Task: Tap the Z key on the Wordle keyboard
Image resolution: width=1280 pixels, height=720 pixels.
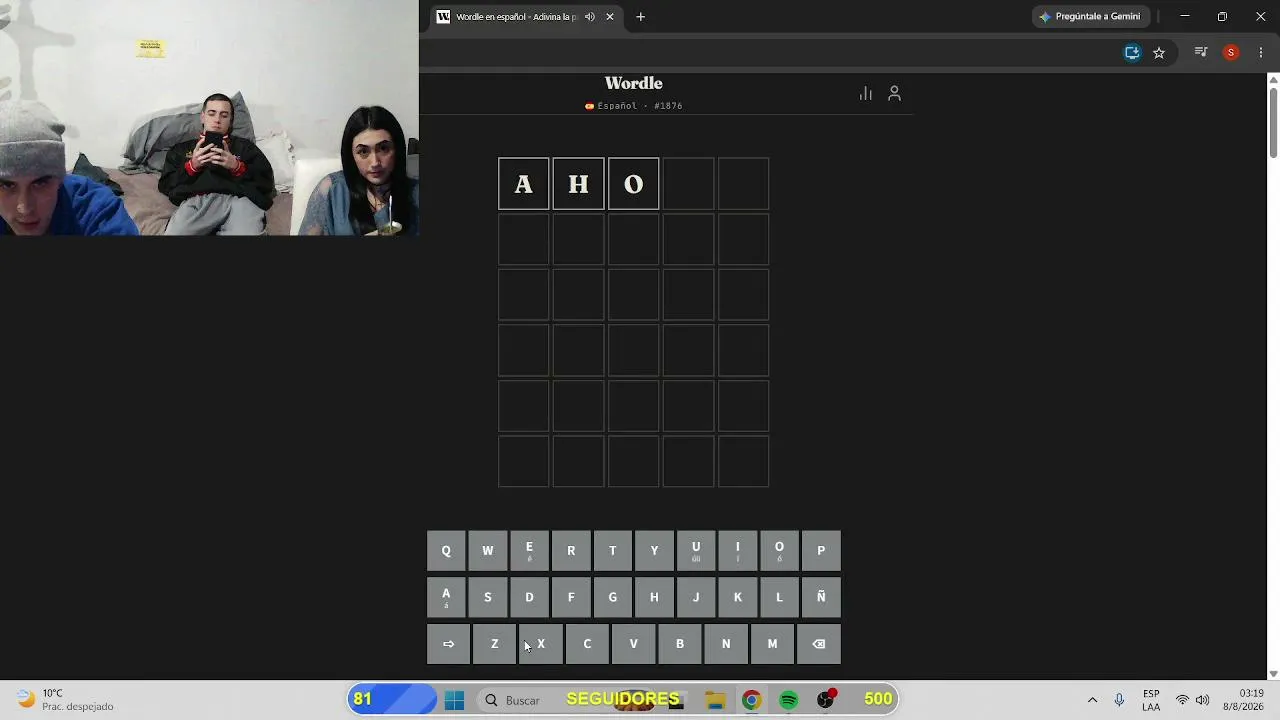Action: 494,644
